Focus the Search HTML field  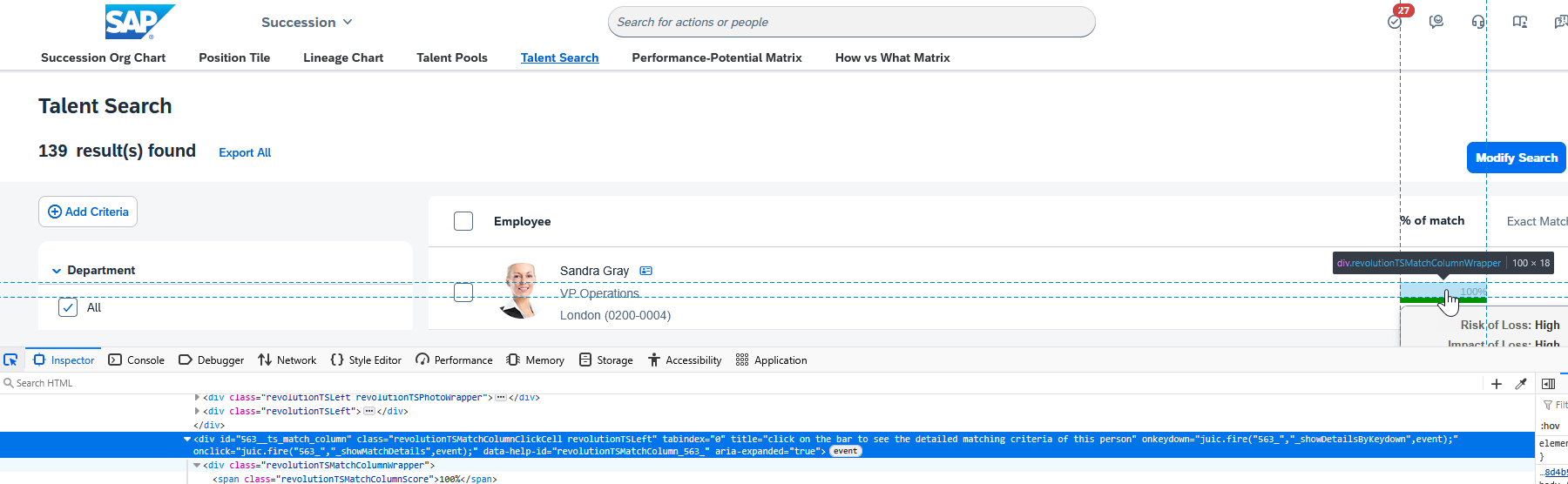point(740,383)
